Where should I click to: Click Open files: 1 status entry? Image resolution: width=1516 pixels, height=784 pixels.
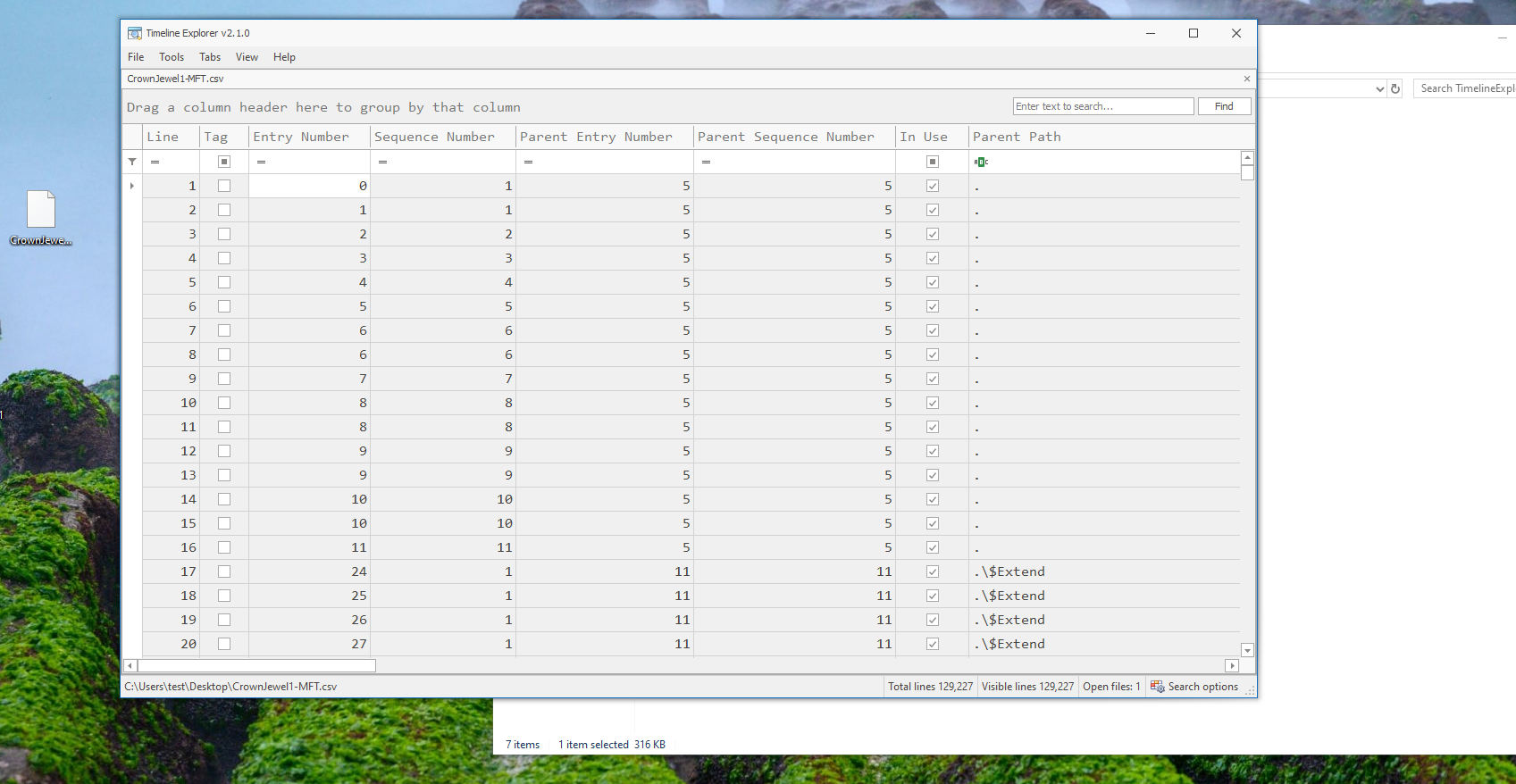click(1111, 687)
